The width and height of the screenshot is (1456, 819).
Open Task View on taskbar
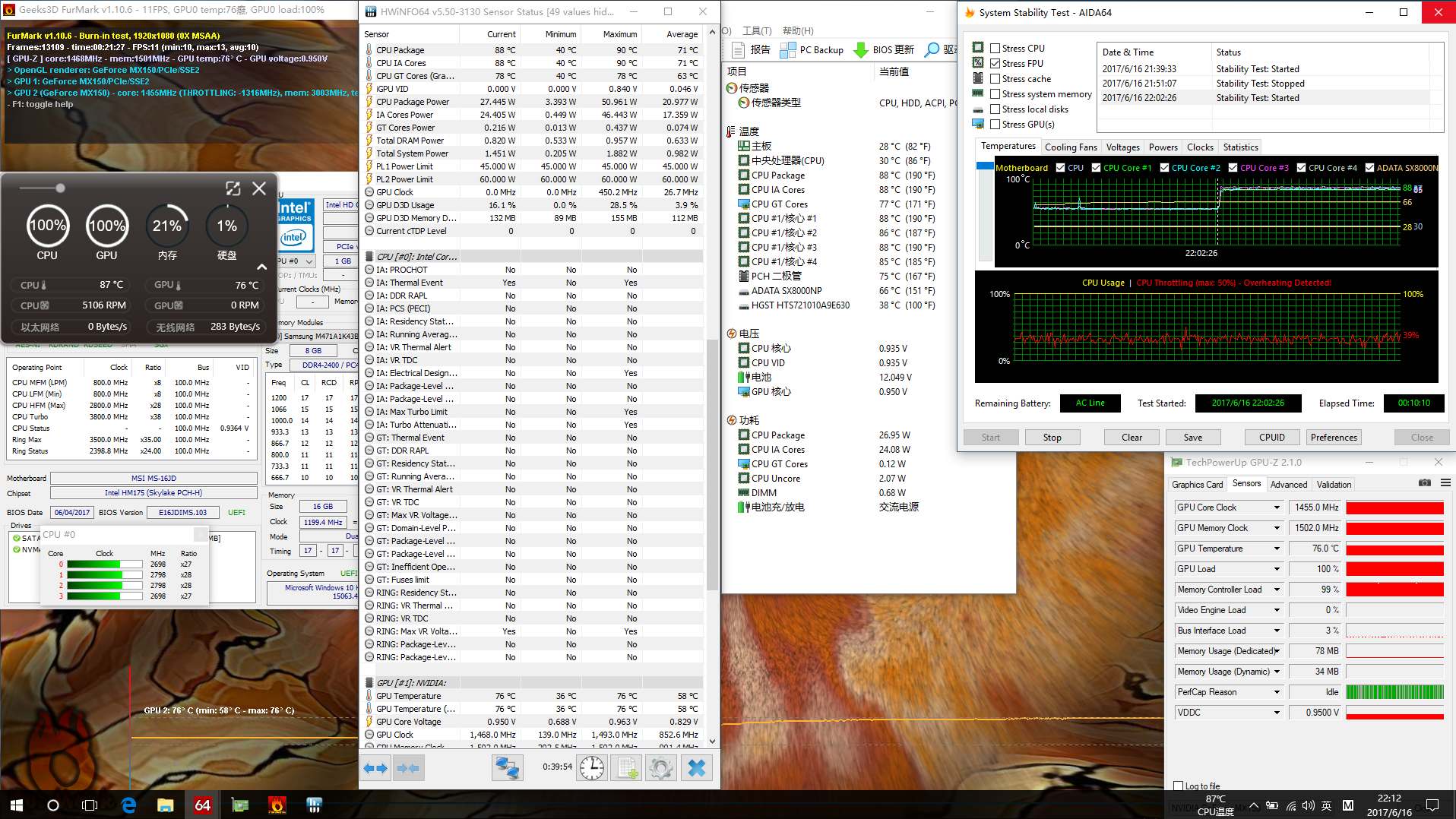[x=90, y=805]
